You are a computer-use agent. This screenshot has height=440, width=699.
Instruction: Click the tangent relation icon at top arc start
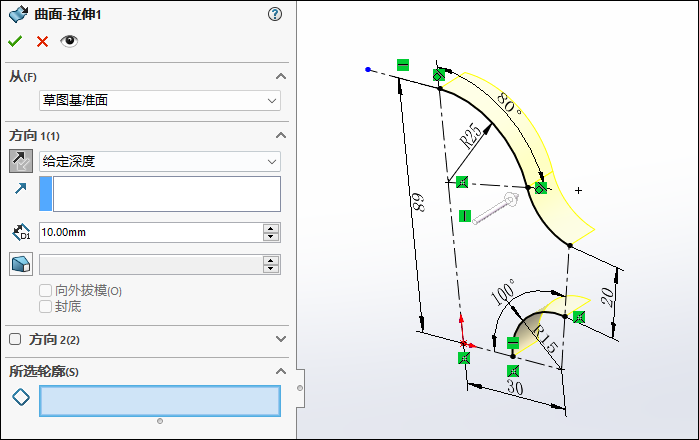pyautogui.click(x=439, y=75)
